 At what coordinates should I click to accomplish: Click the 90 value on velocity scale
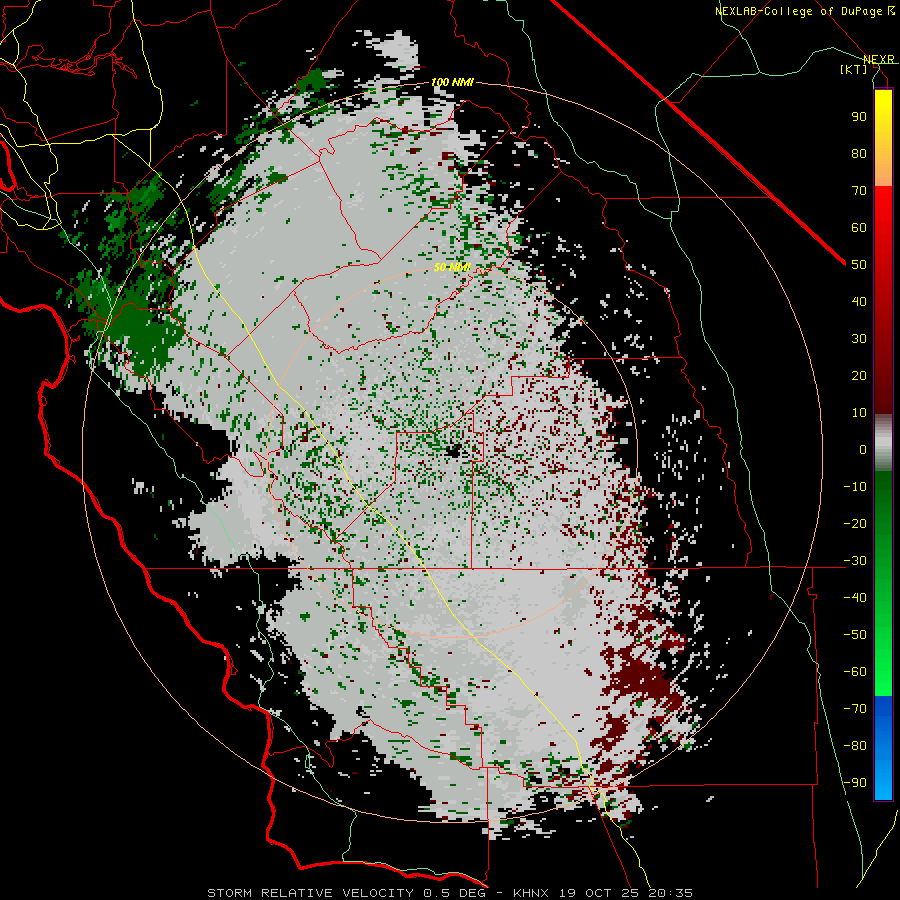point(859,117)
